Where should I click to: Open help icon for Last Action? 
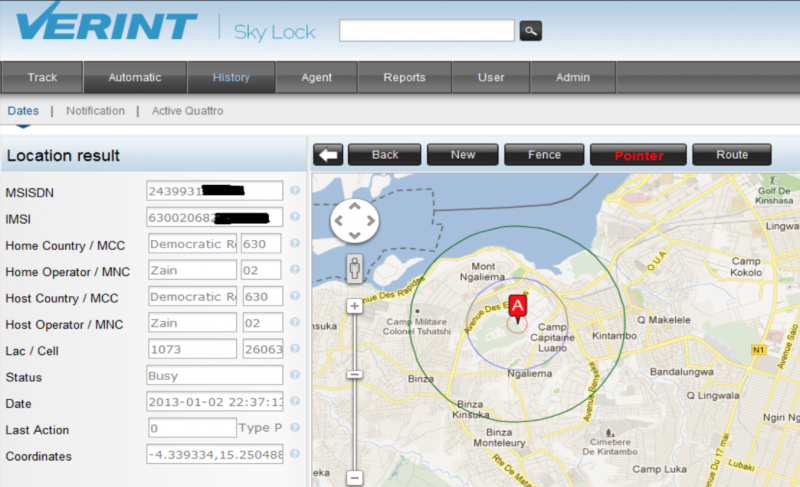click(x=295, y=427)
